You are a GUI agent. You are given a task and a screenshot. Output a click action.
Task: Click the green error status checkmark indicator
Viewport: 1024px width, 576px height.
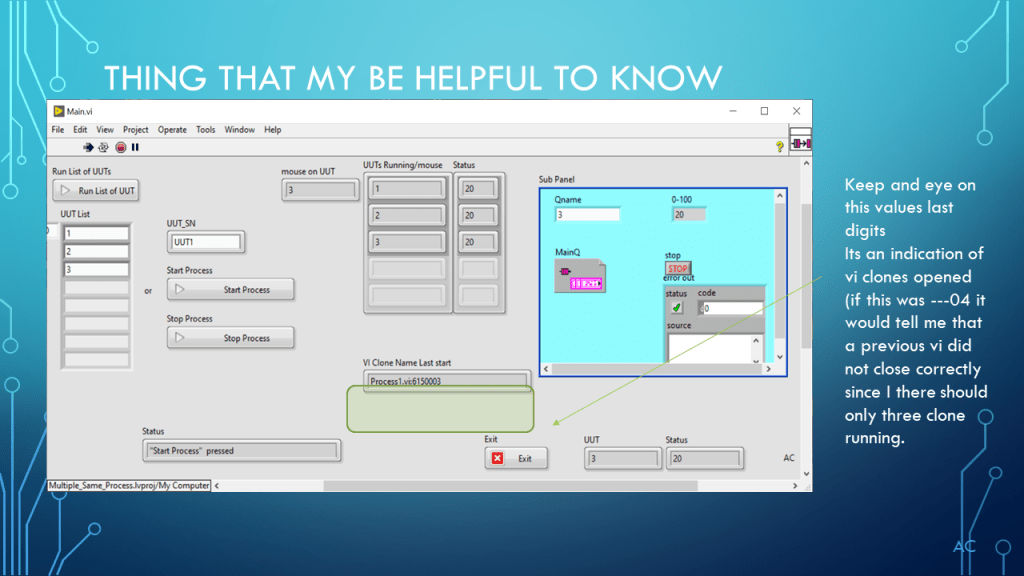(x=676, y=308)
